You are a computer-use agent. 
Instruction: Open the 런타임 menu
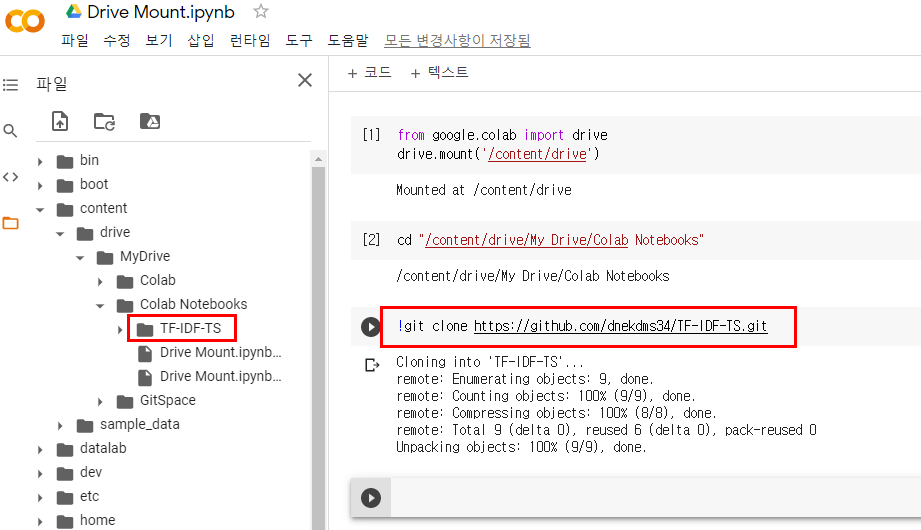tap(250, 40)
